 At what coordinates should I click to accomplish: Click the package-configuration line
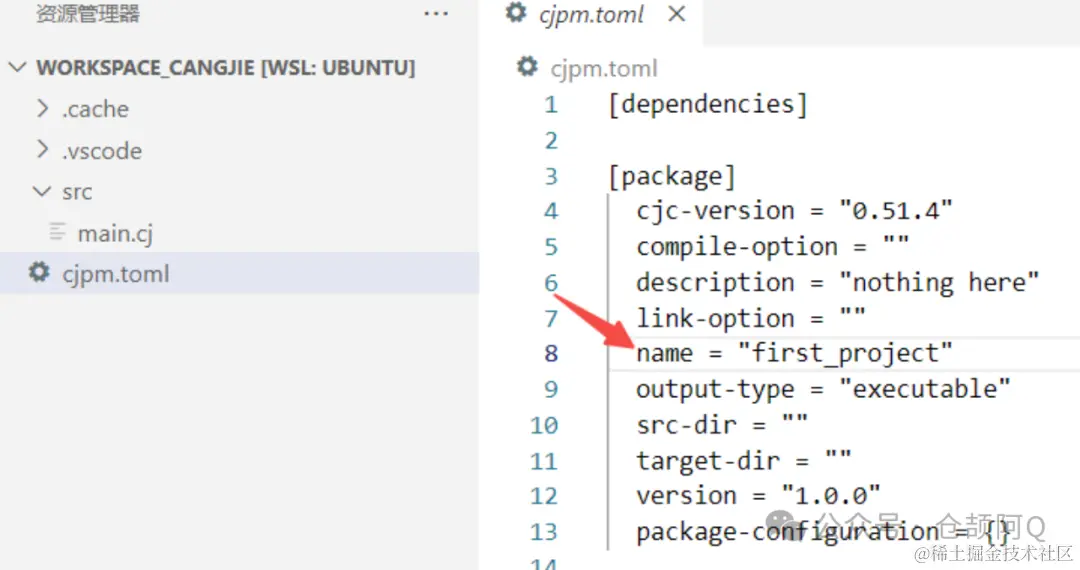(823, 531)
